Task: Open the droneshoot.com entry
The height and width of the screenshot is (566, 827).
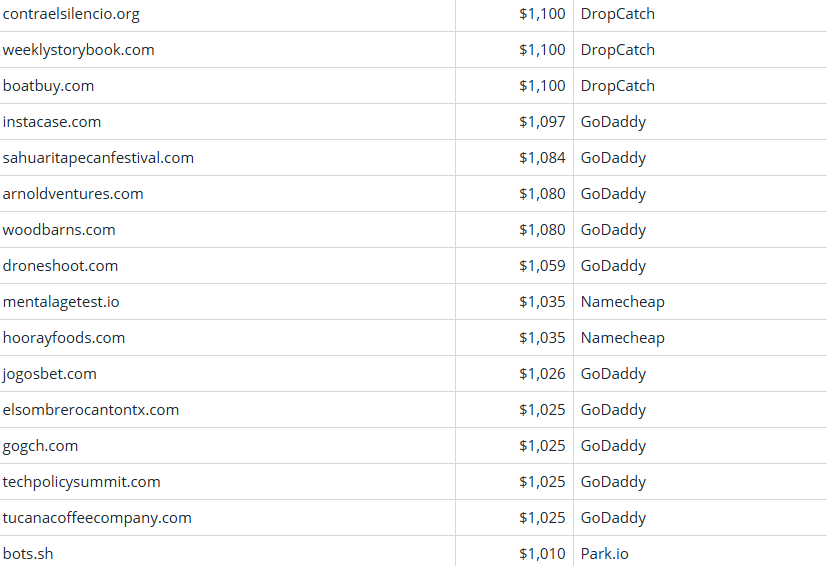Action: pos(60,266)
